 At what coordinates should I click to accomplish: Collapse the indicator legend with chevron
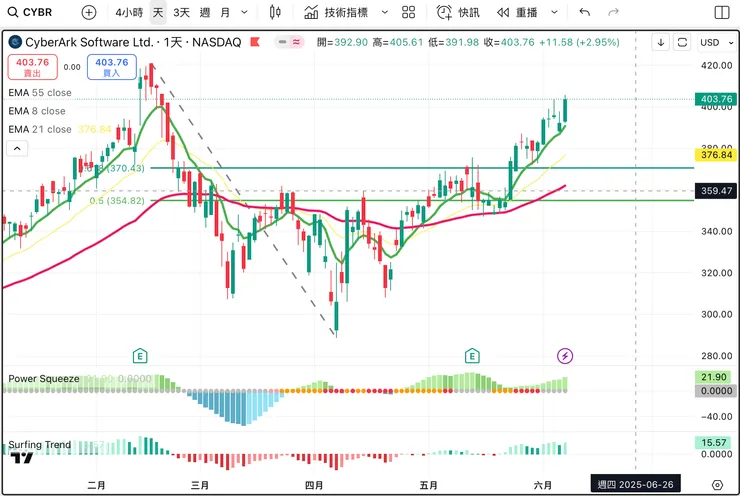[17, 149]
